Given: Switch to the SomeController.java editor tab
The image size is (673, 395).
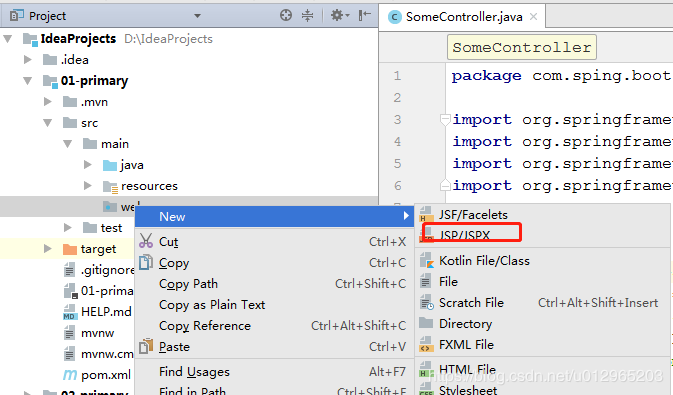Looking at the screenshot, I should [464, 17].
